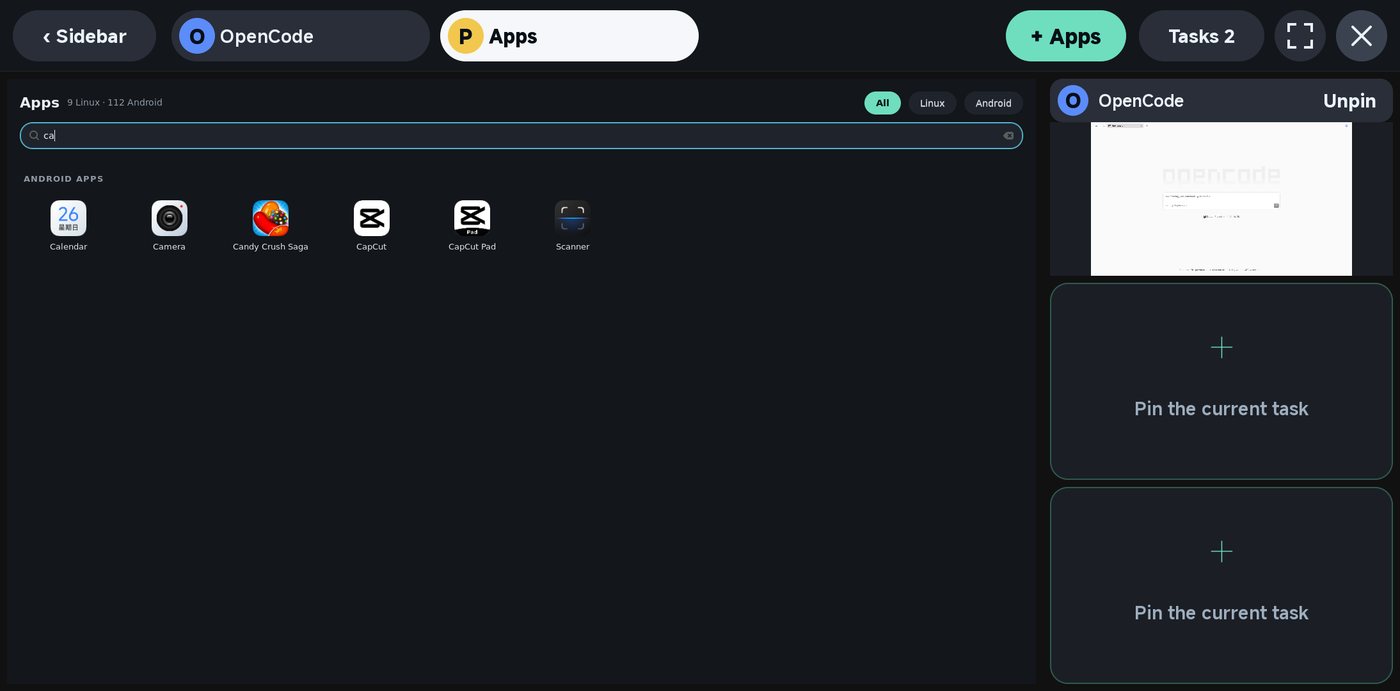1400x691 pixels.
Task: Open the Tasks 2 list
Action: pyautogui.click(x=1201, y=36)
